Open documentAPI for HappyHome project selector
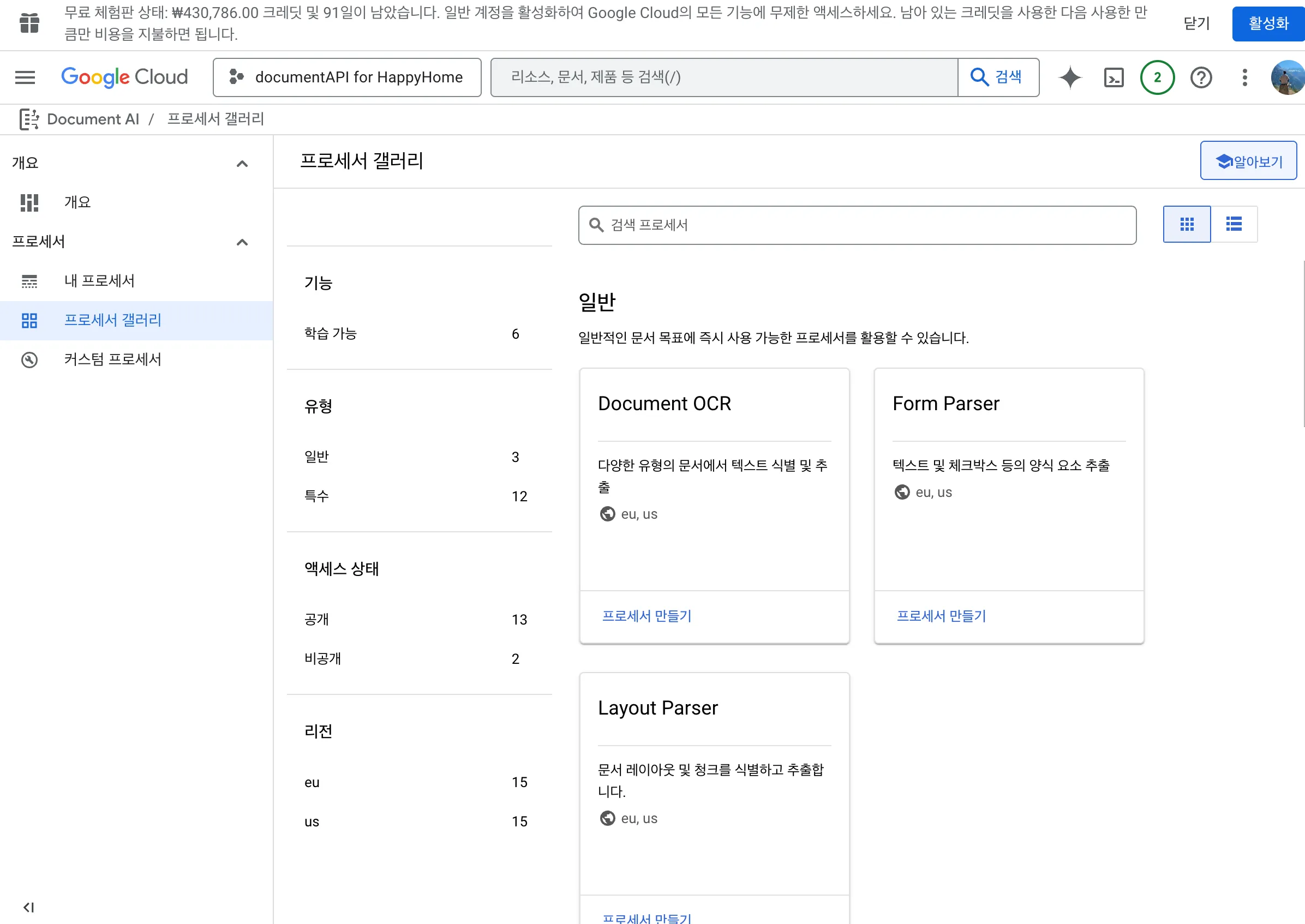This screenshot has width=1305, height=924. pyautogui.click(x=346, y=77)
